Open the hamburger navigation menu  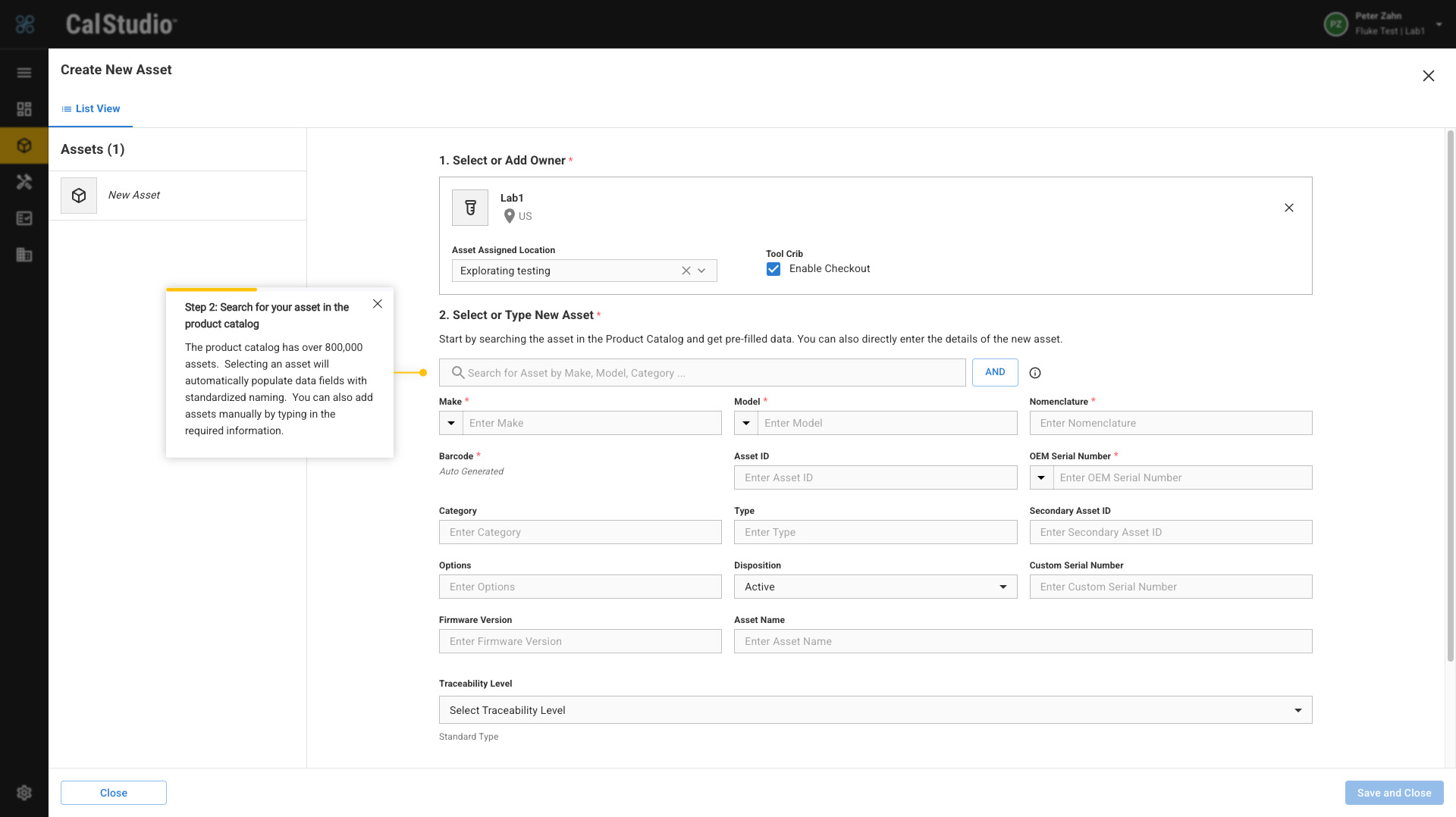24,73
